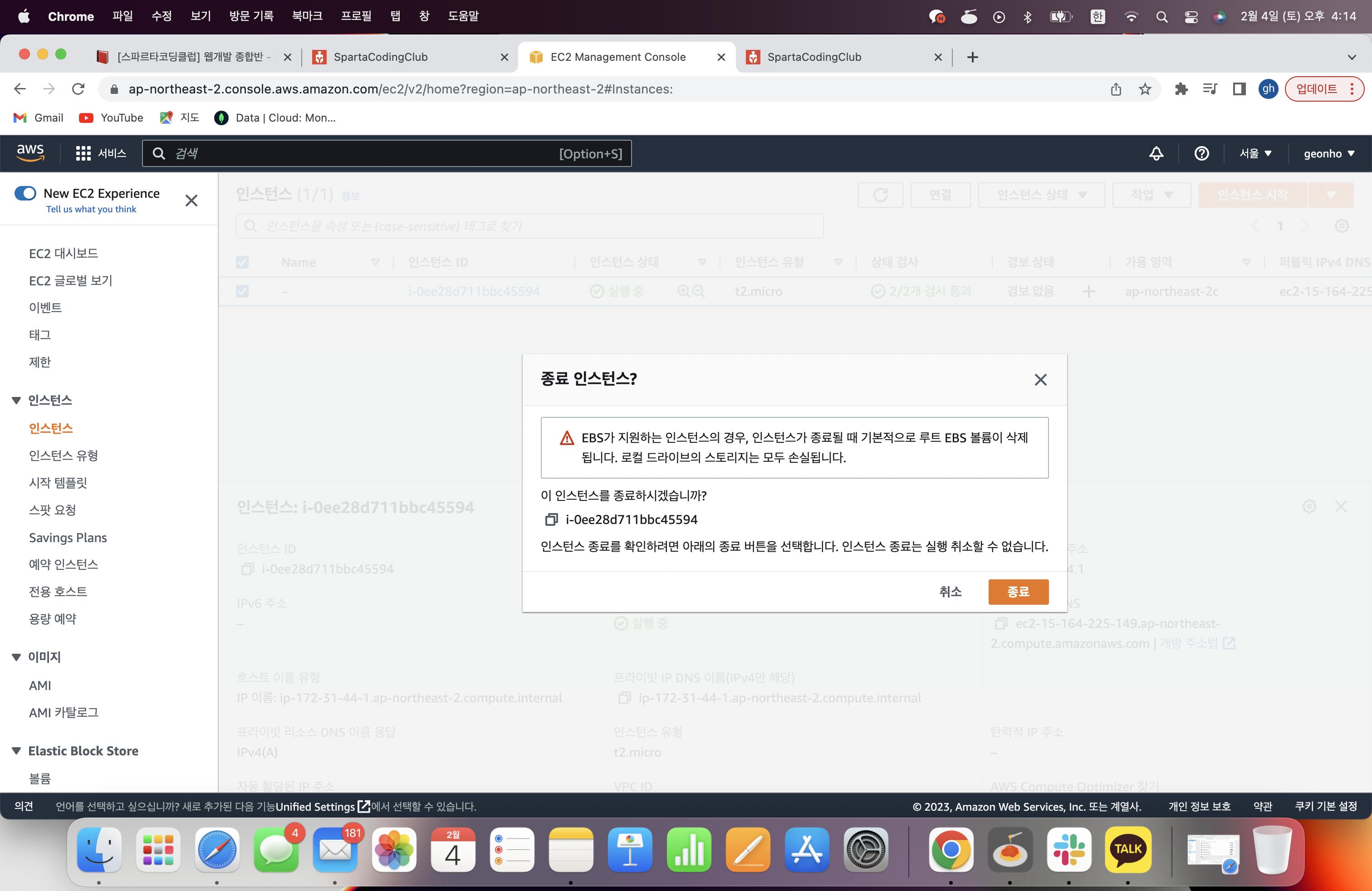Viewport: 1372px width, 891px height.
Task: Open 의견 feedback in the footer
Action: pyautogui.click(x=24, y=806)
